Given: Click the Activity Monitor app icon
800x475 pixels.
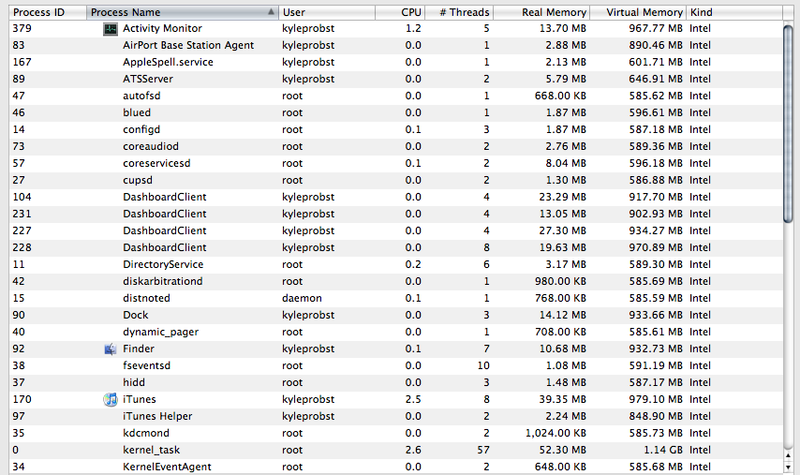Looking at the screenshot, I should coord(110,29).
